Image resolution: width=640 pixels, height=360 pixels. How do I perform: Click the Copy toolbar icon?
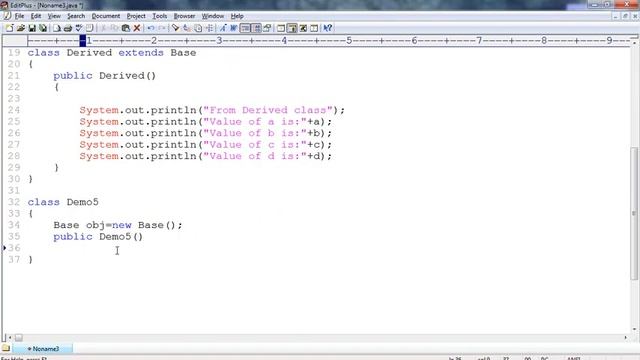pos(115,28)
